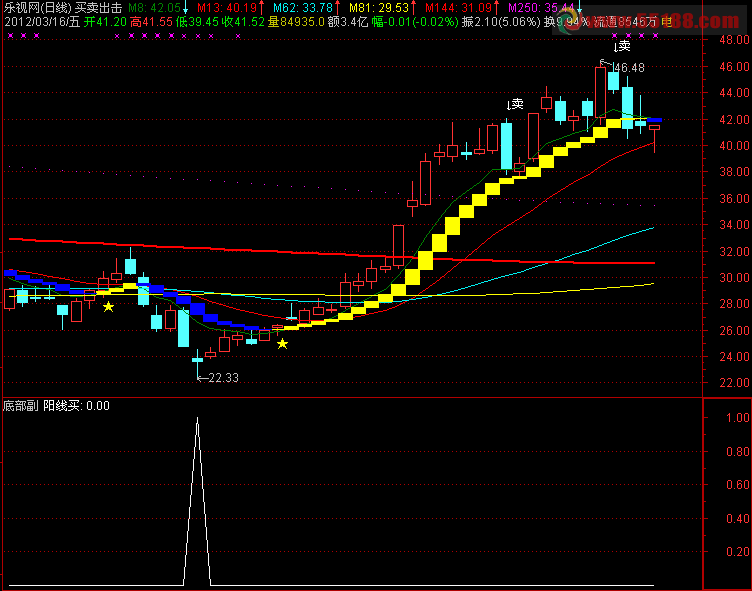Click the date 2012/03/16/五

click(42, 22)
